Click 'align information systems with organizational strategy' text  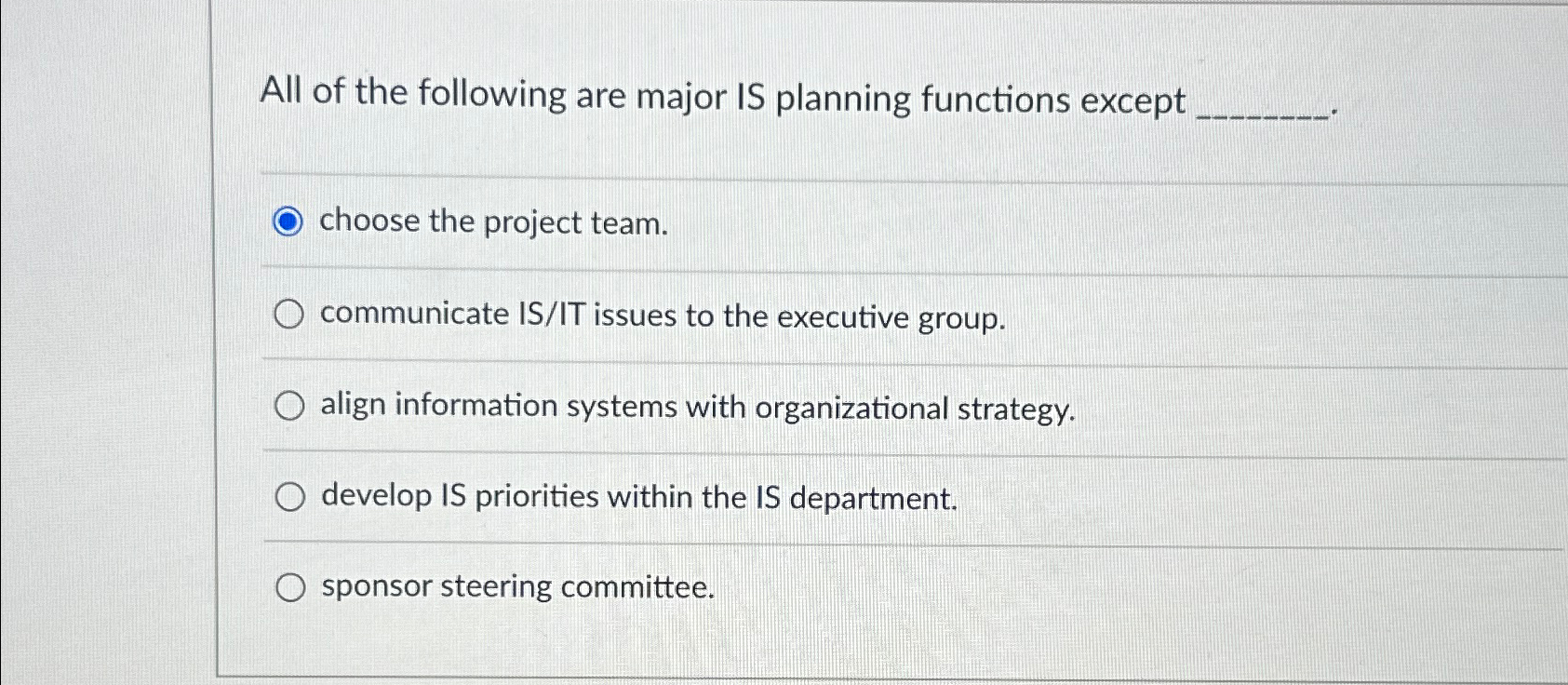697,407
